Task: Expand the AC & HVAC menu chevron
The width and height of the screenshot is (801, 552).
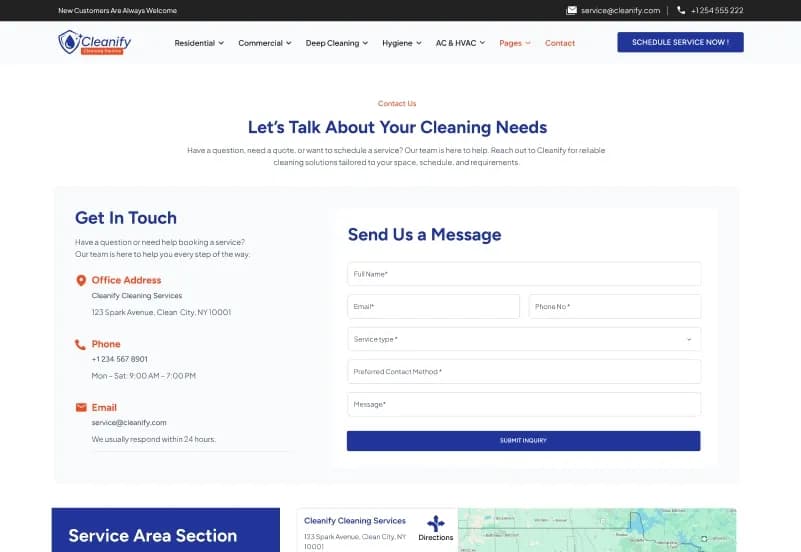Action: pos(482,43)
